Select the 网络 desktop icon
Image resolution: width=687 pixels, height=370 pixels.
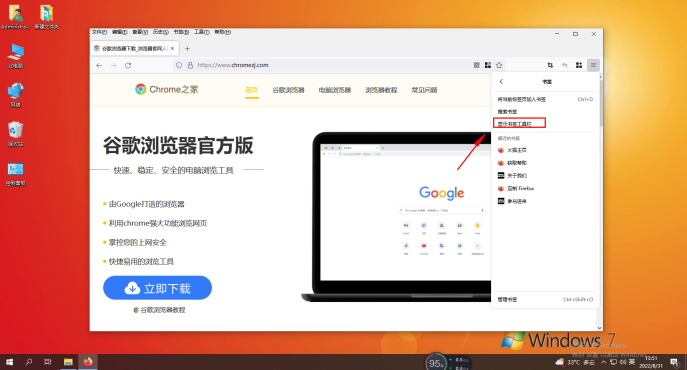click(x=15, y=95)
